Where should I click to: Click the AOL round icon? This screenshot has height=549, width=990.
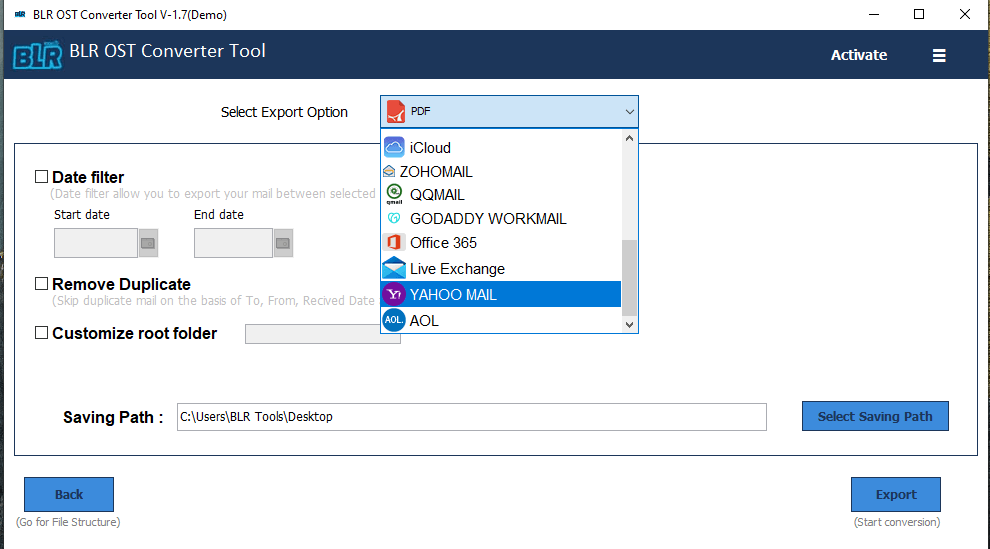click(x=394, y=320)
